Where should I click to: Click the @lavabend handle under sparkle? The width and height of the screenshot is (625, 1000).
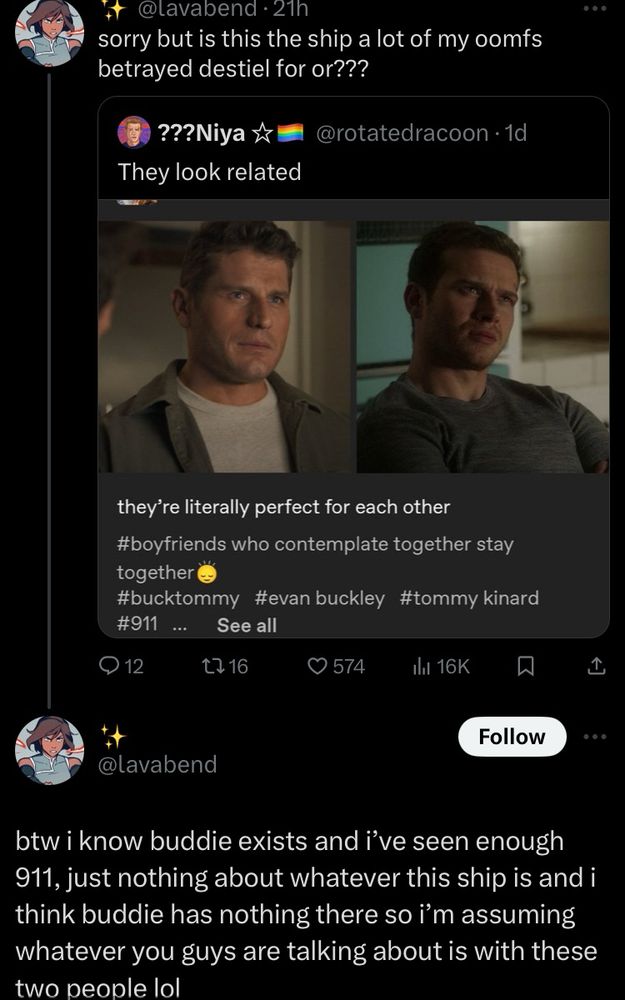[x=157, y=764]
